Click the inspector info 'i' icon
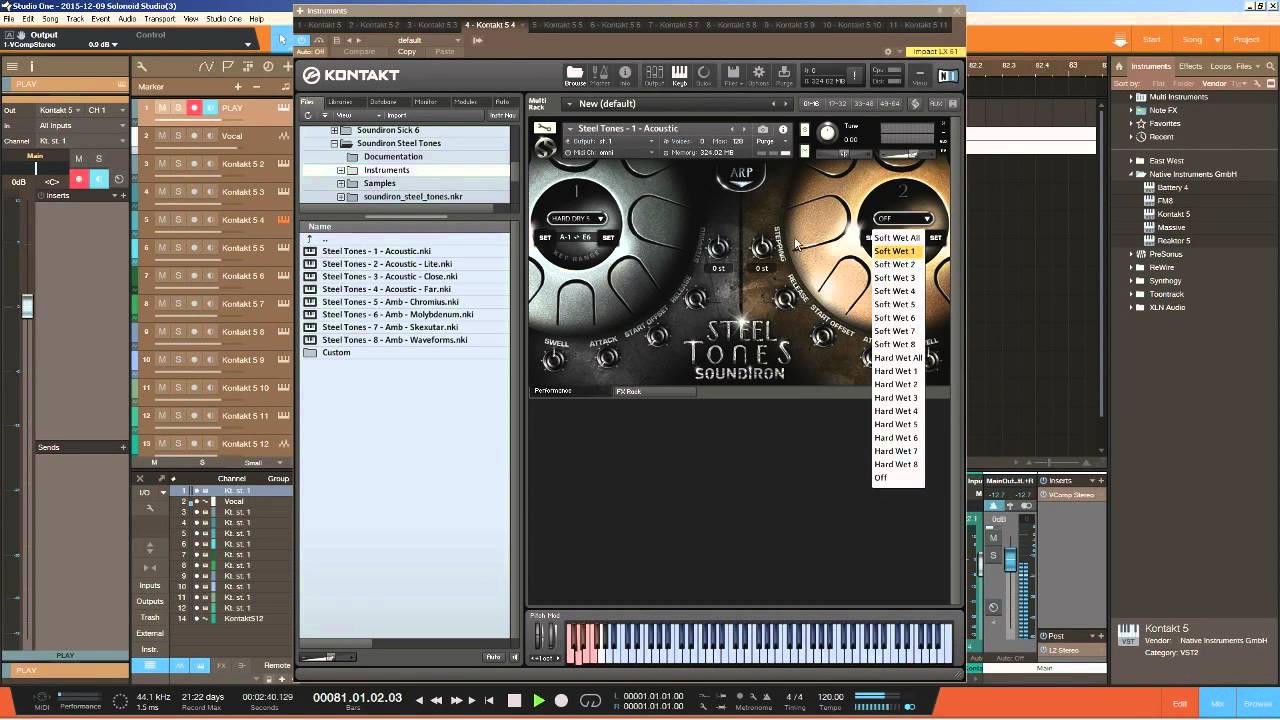 point(32,66)
